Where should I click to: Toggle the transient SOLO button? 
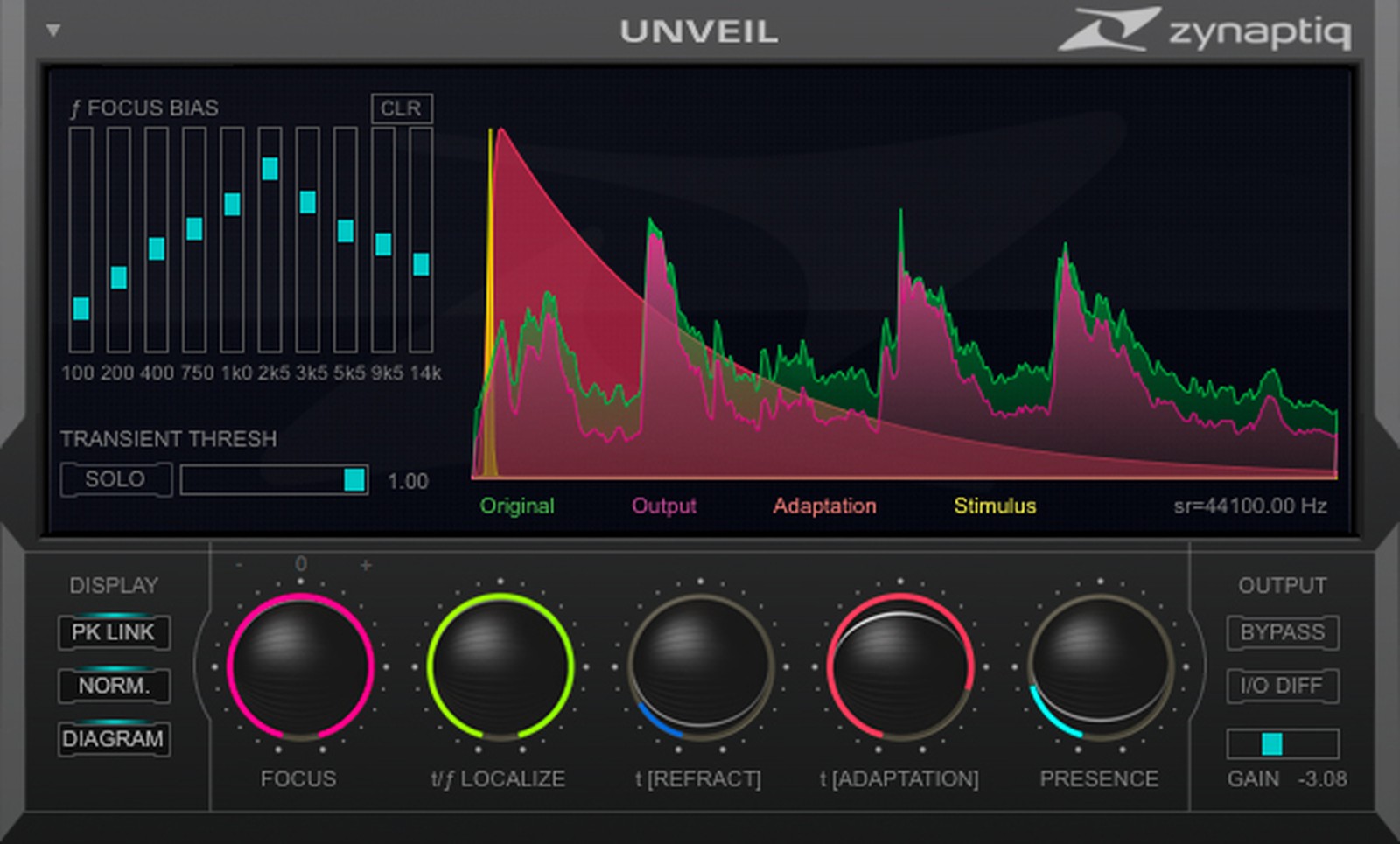tap(115, 479)
